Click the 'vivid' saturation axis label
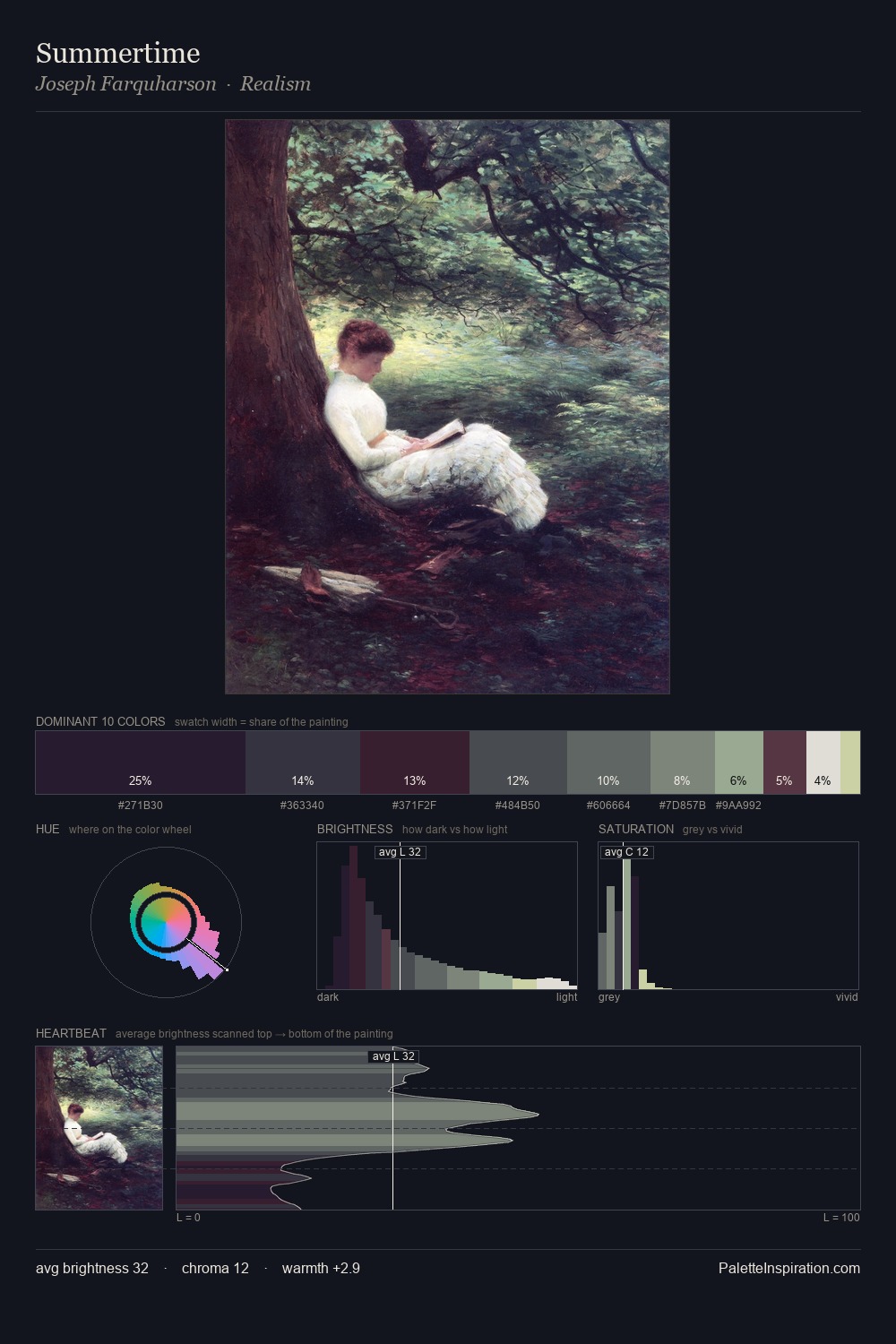Image resolution: width=896 pixels, height=1344 pixels. pos(847,997)
